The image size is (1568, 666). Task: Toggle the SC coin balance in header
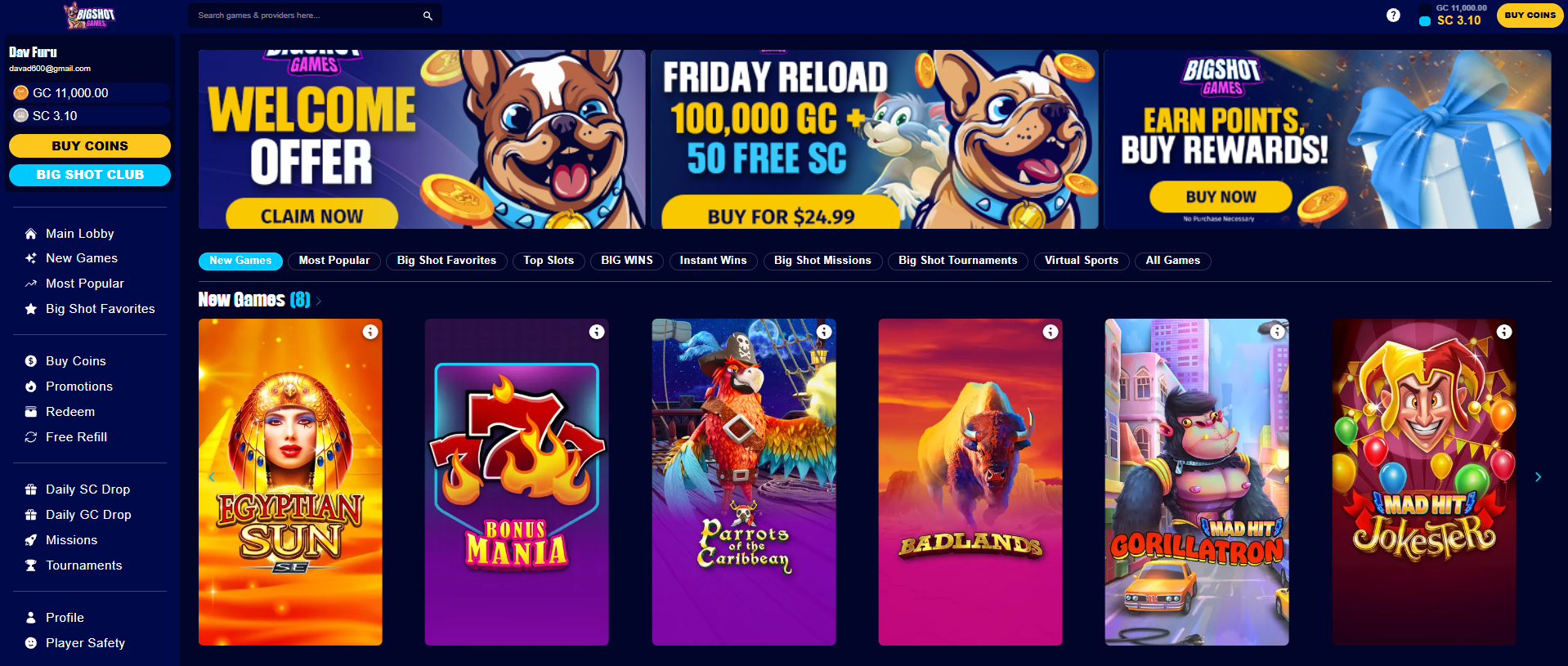pyautogui.click(x=1452, y=20)
